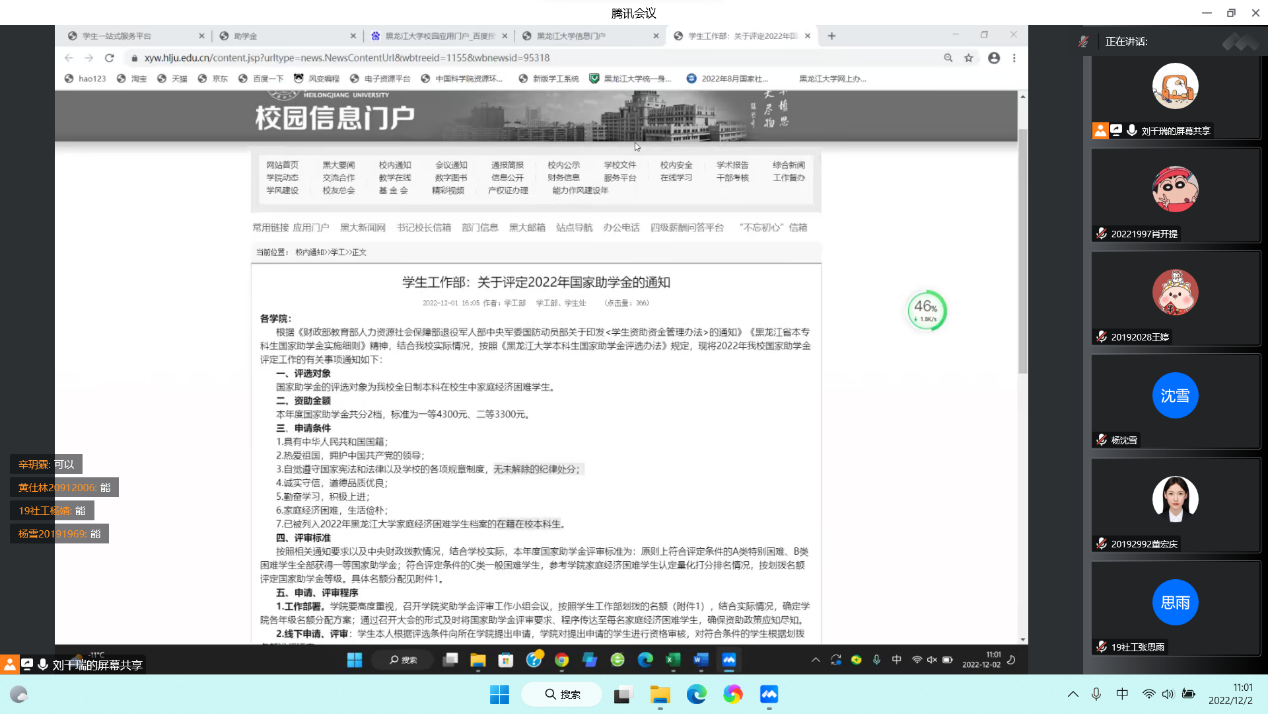Open Tencent Meeting icon in the taskbar

[x=769, y=694]
